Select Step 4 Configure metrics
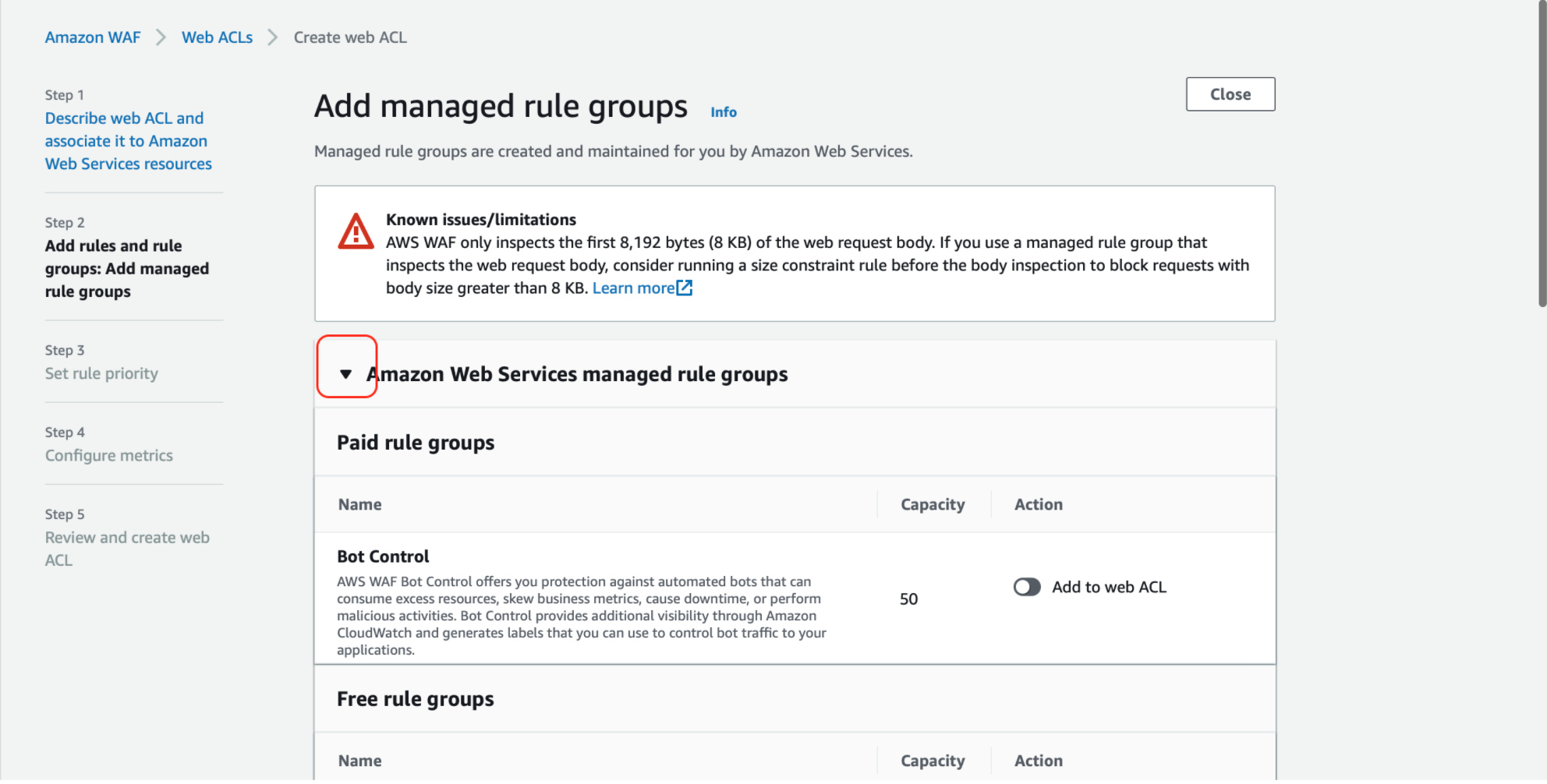 click(x=109, y=455)
